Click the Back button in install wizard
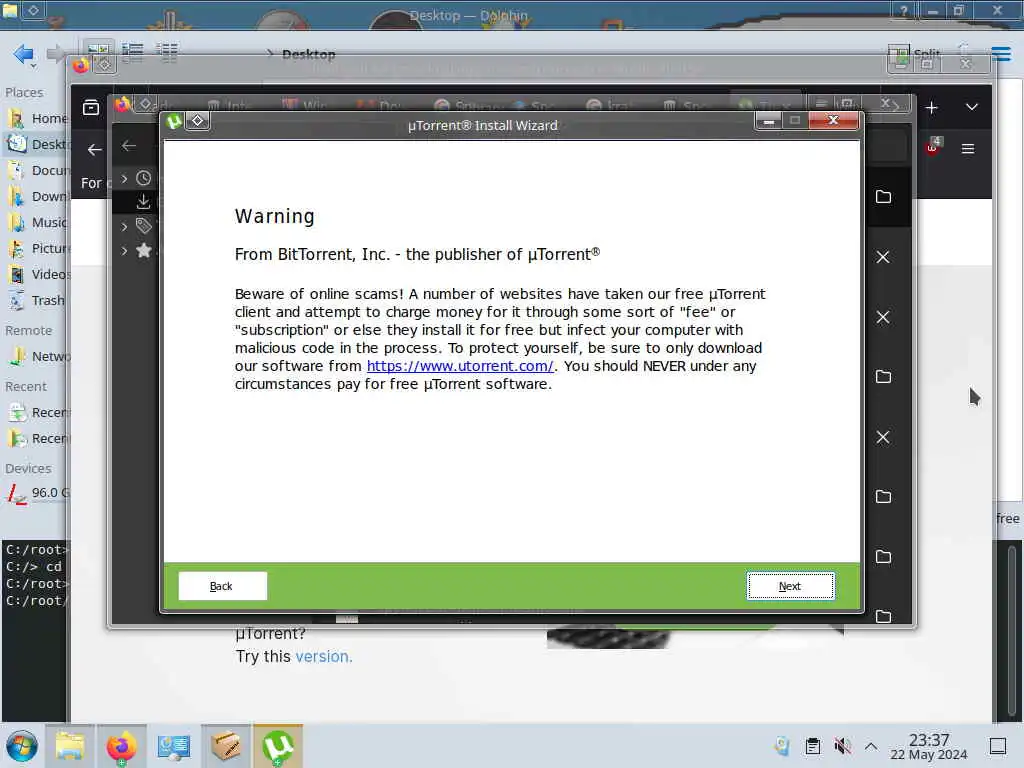This screenshot has width=1024, height=768. pyautogui.click(x=222, y=586)
